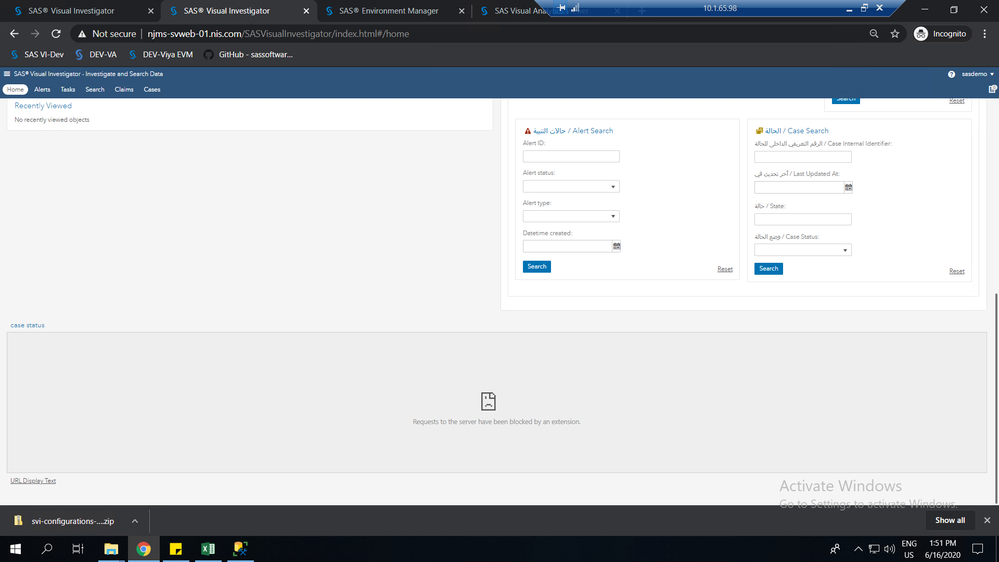Open Task View on the taskbar
Image resolution: width=999 pixels, height=562 pixels.
[78, 549]
